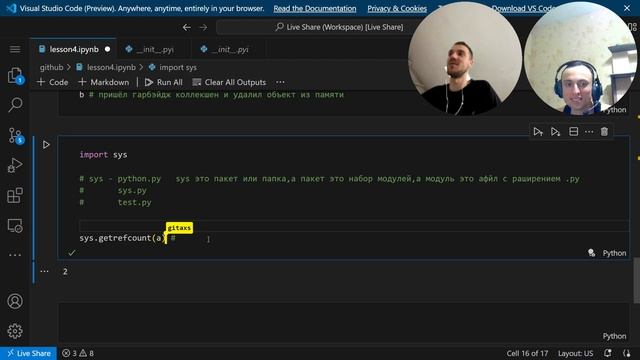This screenshot has width=640, height=360.
Task: Open cell output more actions
Action: 44,271
